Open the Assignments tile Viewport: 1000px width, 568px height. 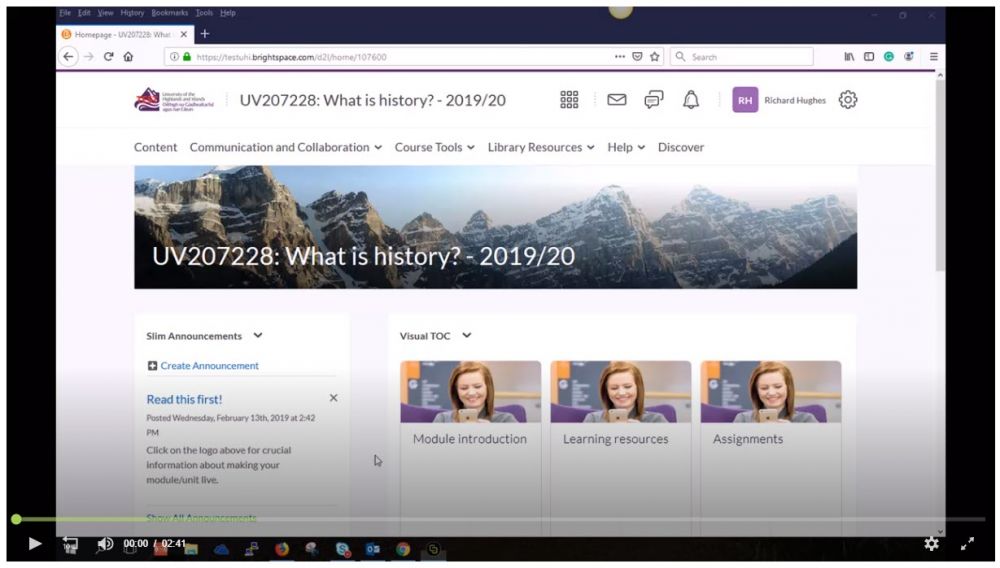tap(771, 448)
